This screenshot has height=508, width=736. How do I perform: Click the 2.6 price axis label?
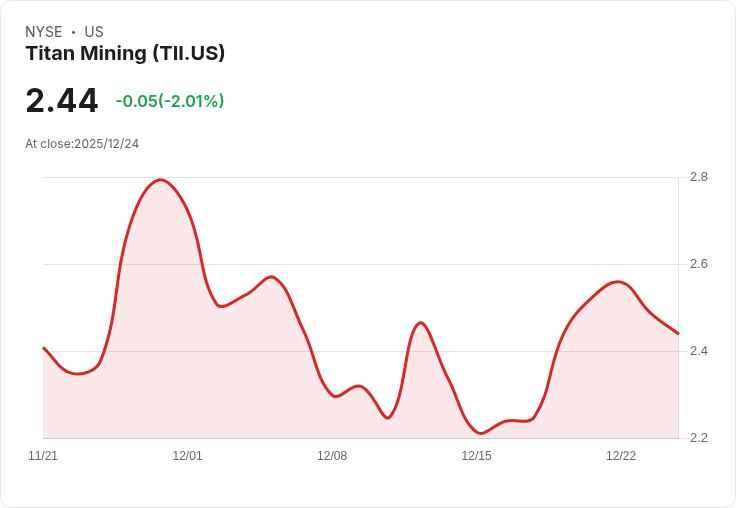coord(698,264)
